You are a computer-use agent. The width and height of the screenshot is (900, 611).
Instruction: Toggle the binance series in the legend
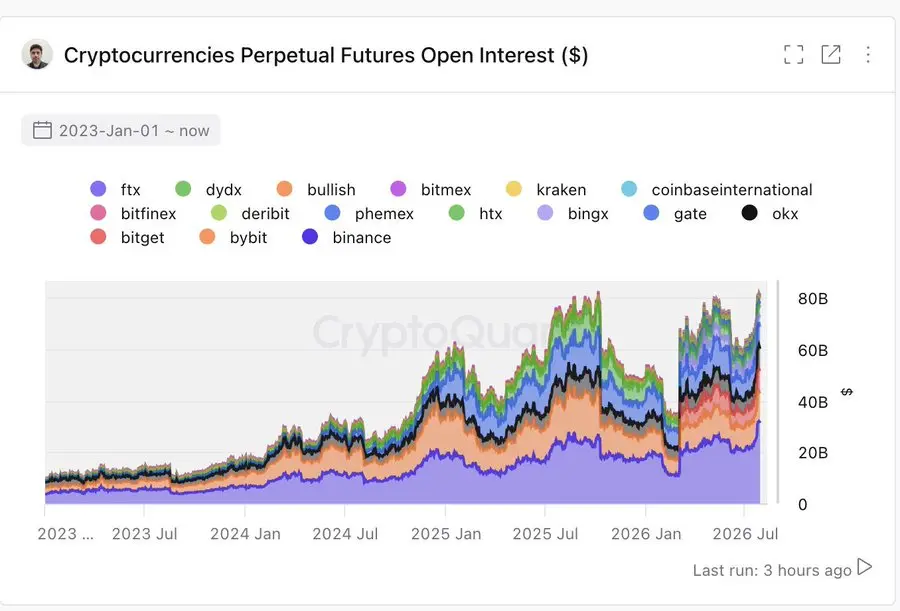click(x=347, y=237)
